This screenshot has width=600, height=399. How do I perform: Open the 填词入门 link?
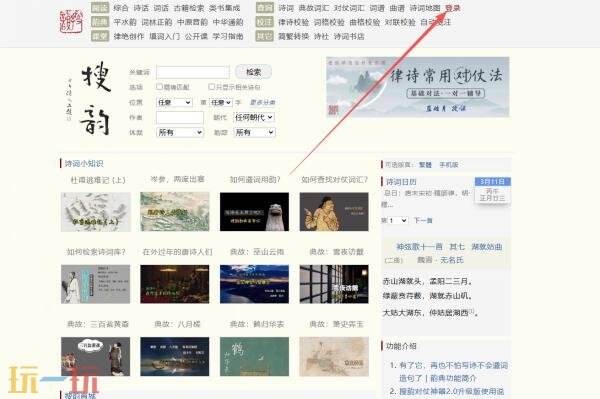tap(164, 36)
